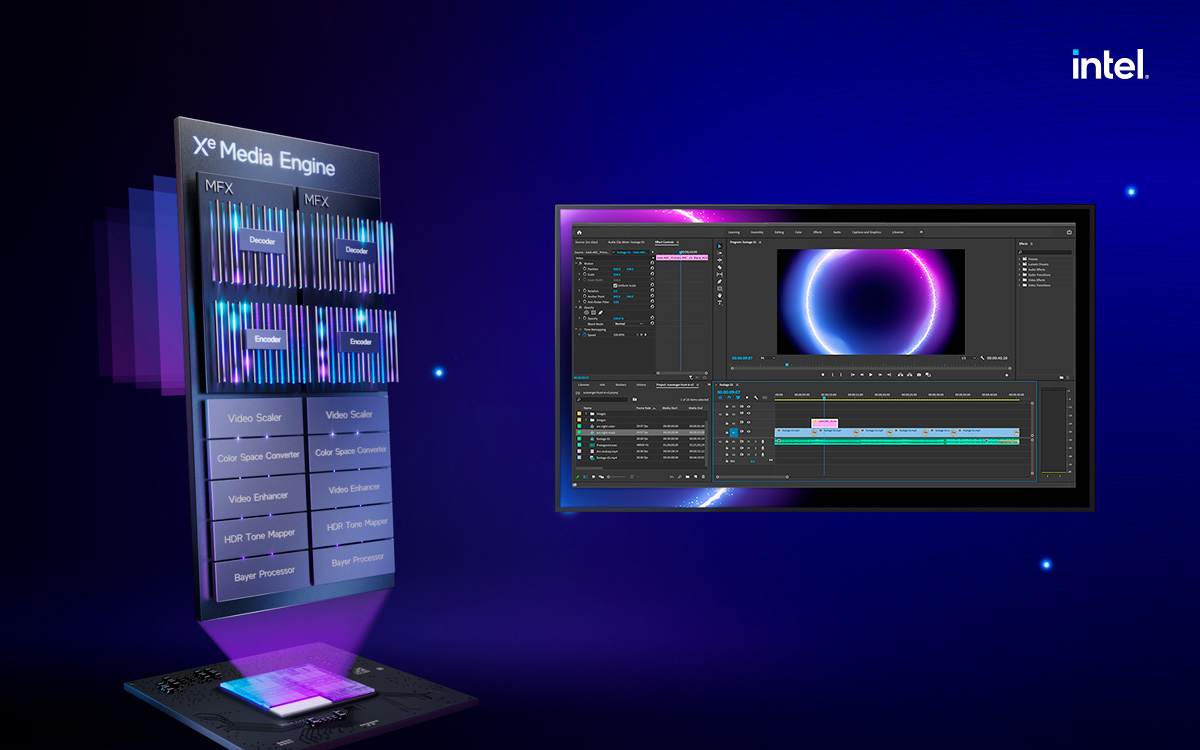Click the Project panel Find magnifier icon
Screen dimensions: 1200x750
[x=680, y=477]
